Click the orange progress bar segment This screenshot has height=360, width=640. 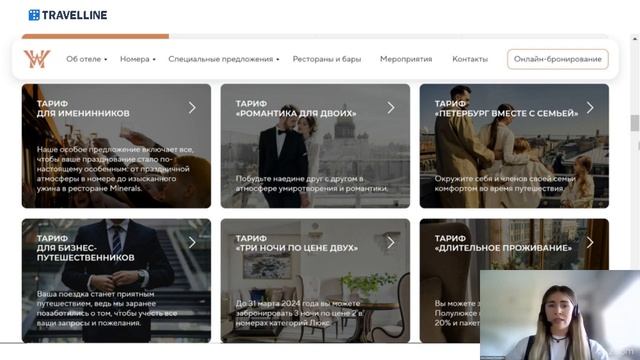click(96, 36)
